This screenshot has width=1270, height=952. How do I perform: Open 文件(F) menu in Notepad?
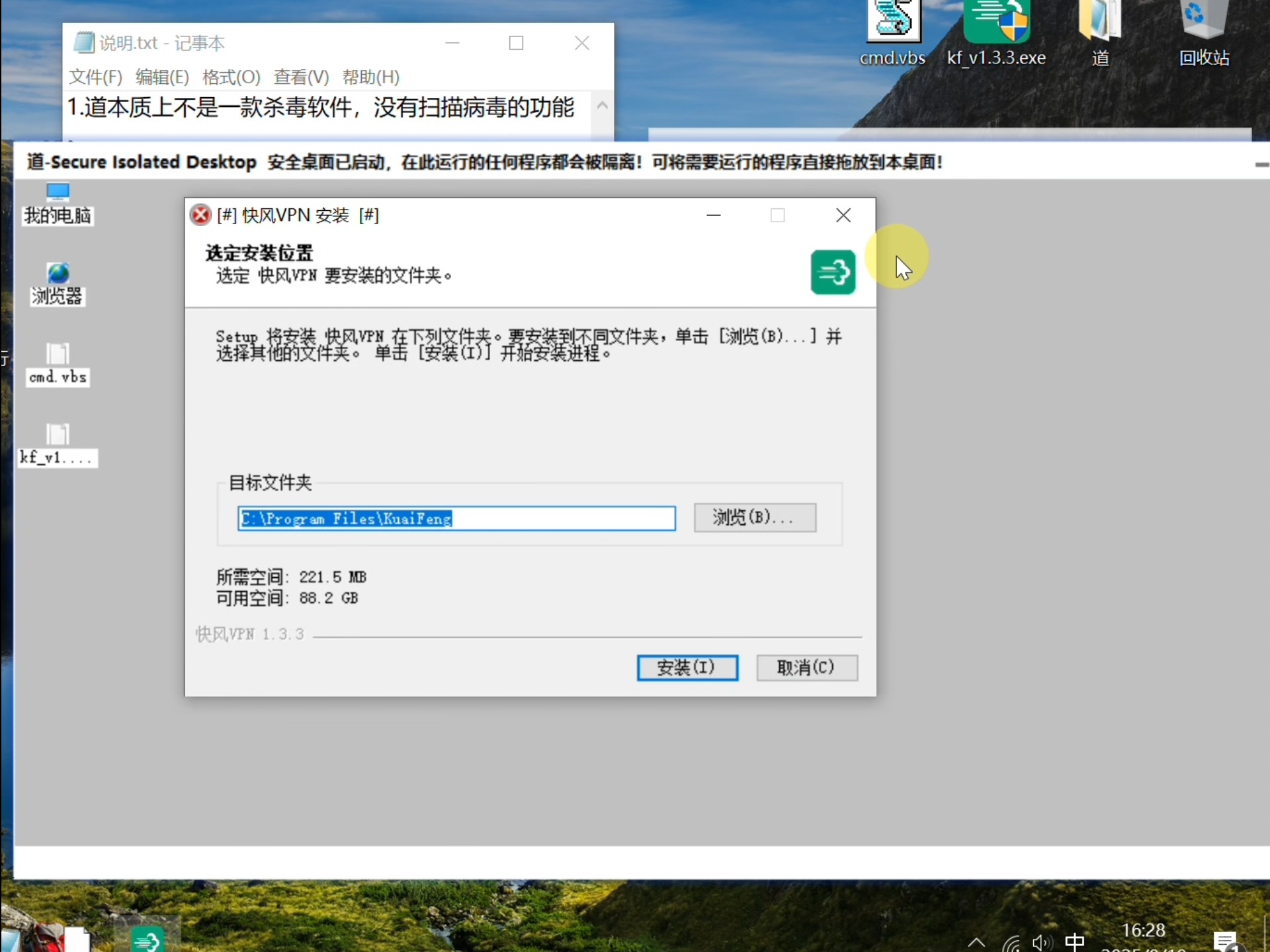coord(96,77)
